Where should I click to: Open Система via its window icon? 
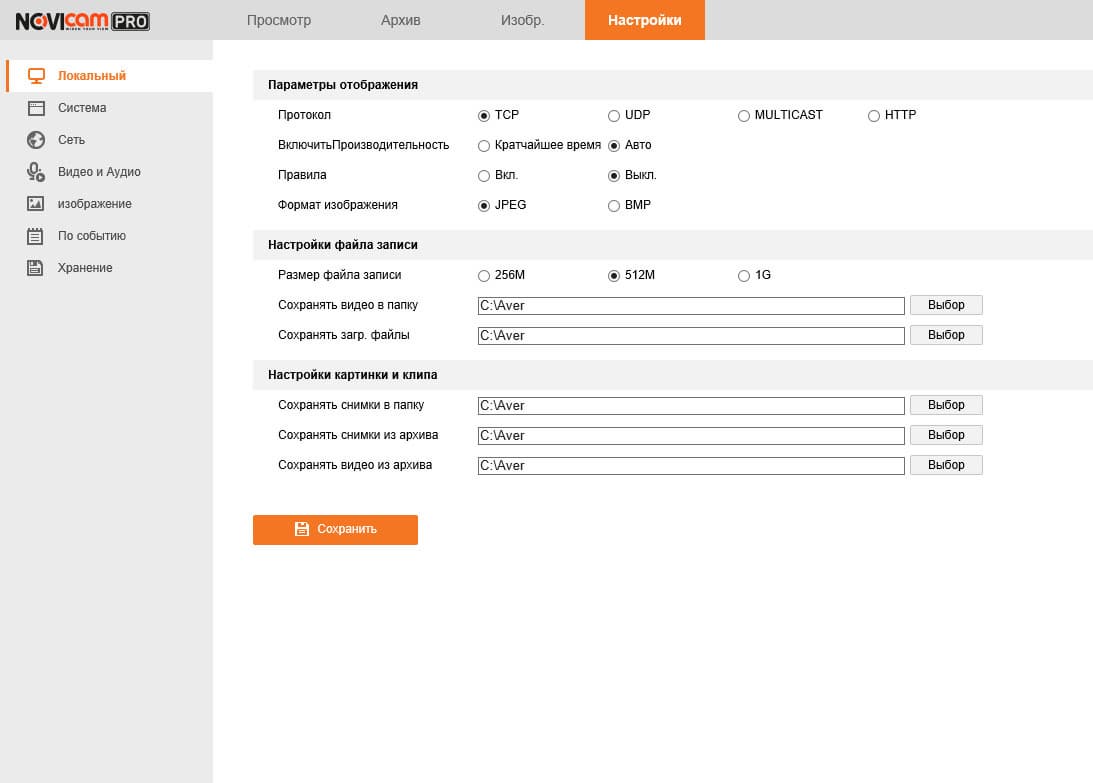36,108
